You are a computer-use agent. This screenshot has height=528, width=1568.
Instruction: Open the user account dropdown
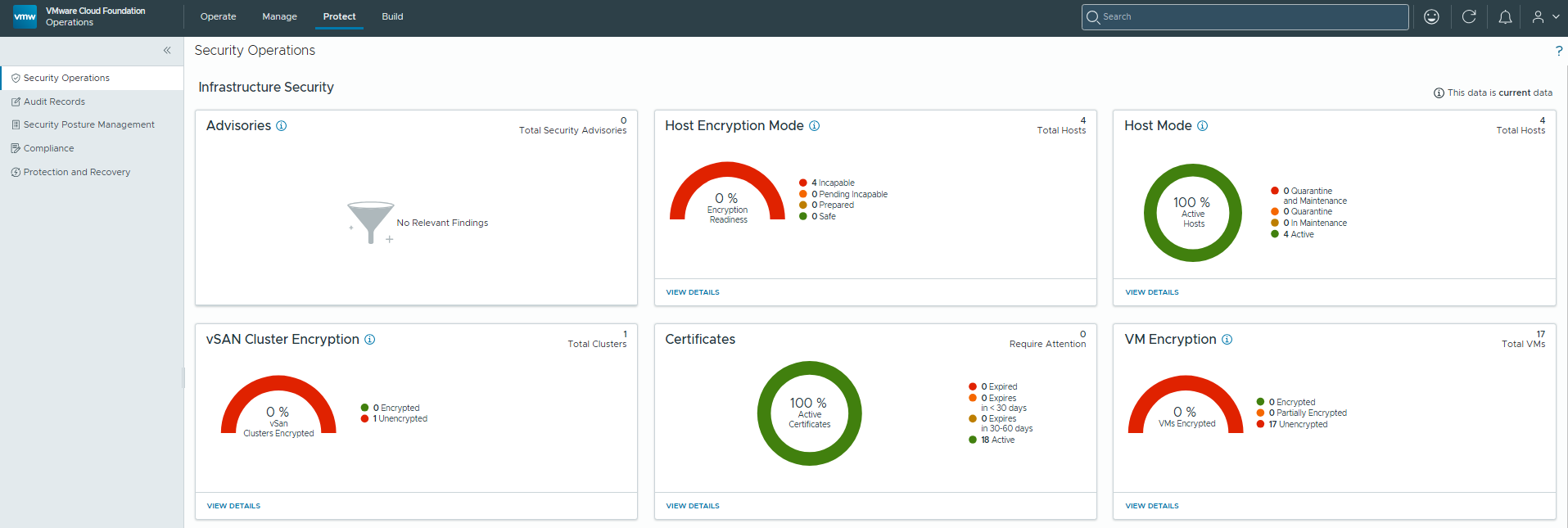click(x=1545, y=16)
